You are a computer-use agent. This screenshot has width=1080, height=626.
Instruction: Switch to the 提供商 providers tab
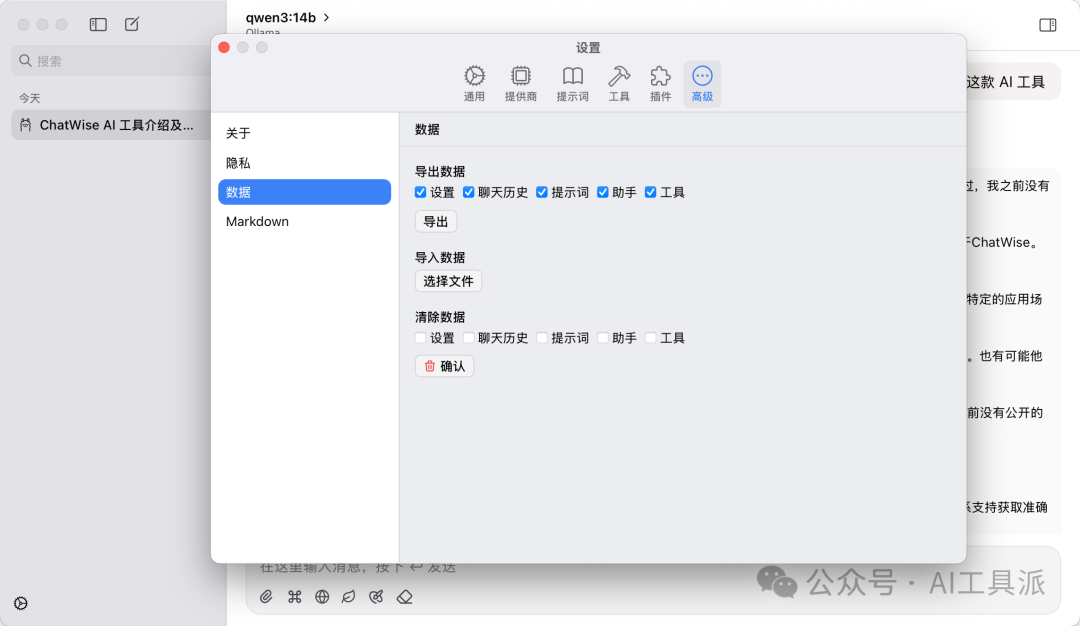coord(521,84)
